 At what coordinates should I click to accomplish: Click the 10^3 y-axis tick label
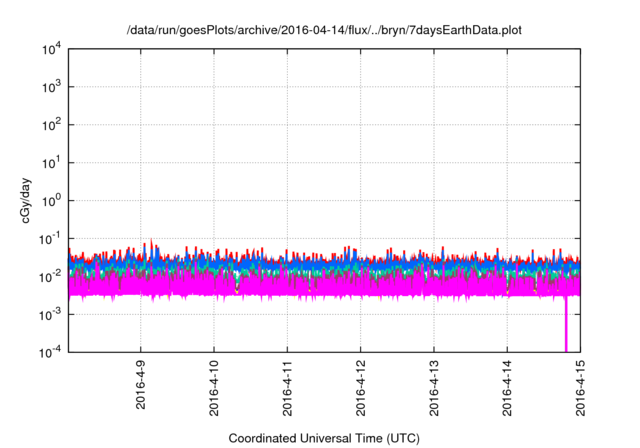point(51,87)
